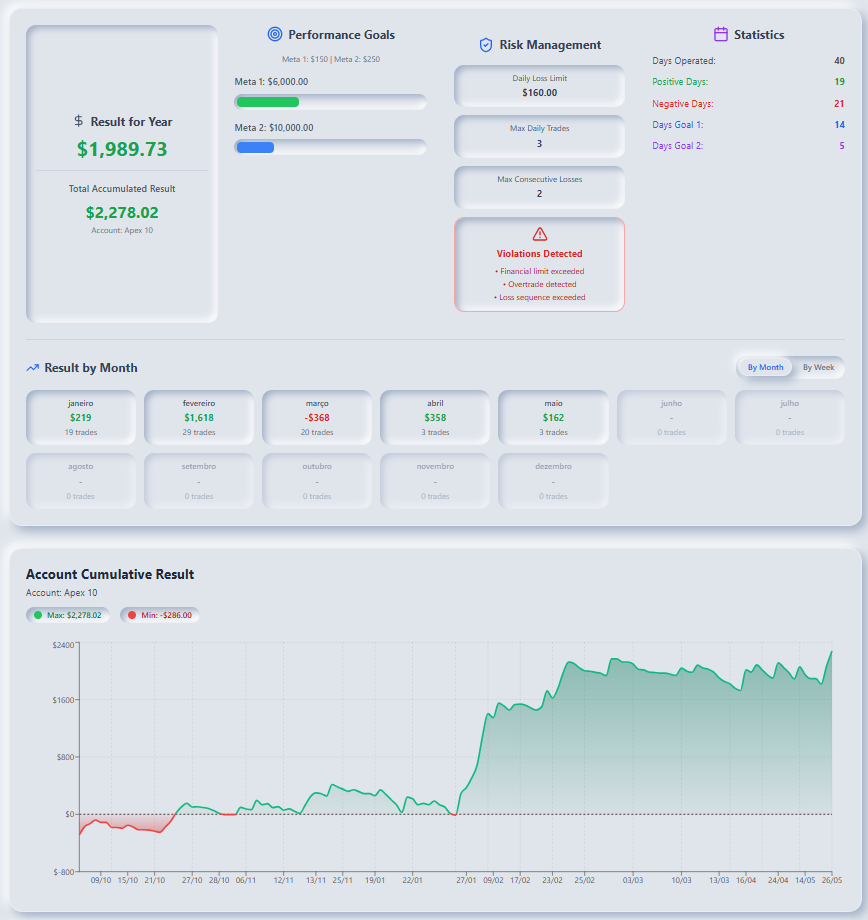Open the fevereiro month card
Screen dimensions: 868x920
point(199,417)
